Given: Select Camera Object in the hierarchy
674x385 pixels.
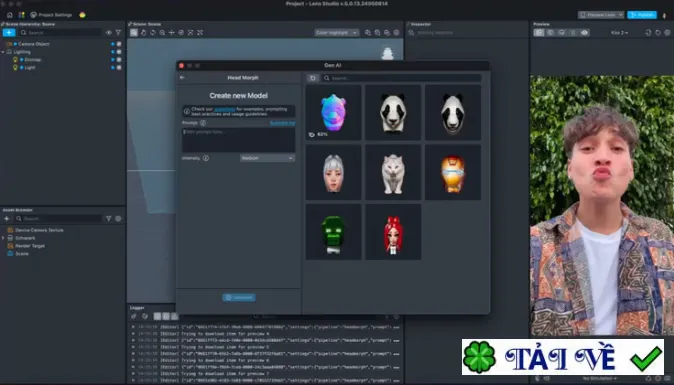Looking at the screenshot, I should coord(34,44).
